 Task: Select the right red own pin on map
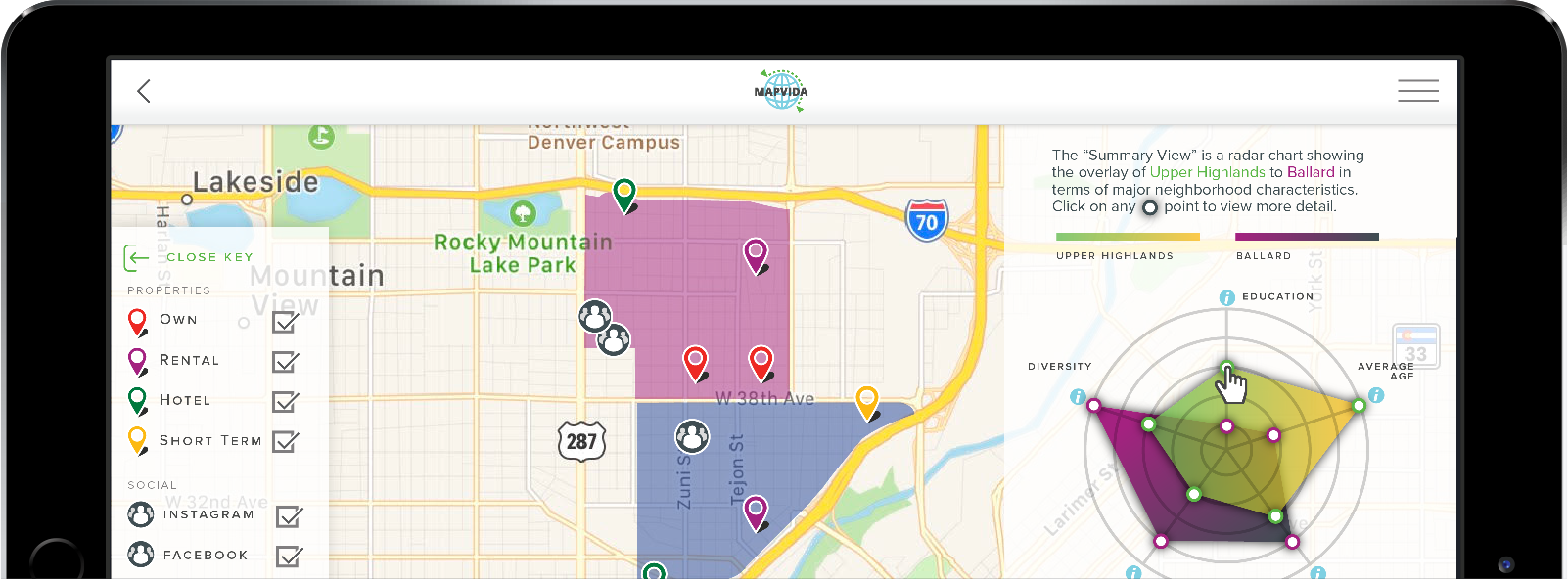[761, 363]
